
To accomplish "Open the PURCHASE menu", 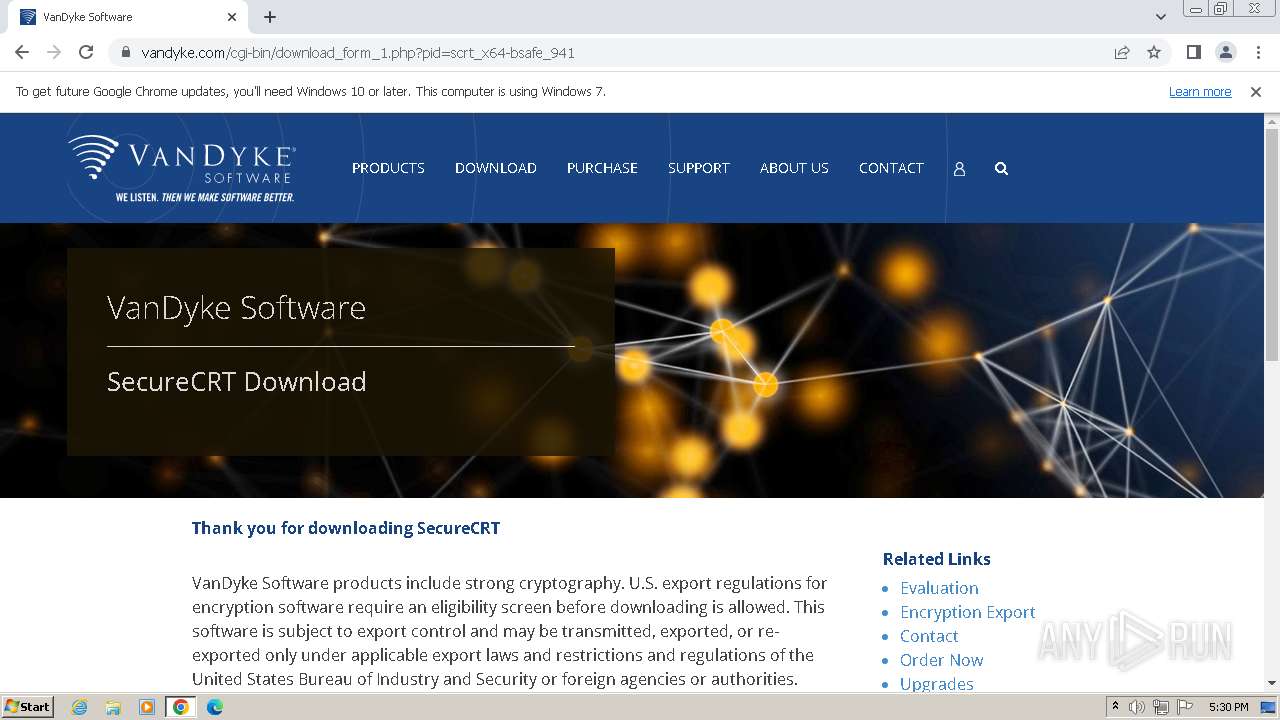I will click(602, 168).
